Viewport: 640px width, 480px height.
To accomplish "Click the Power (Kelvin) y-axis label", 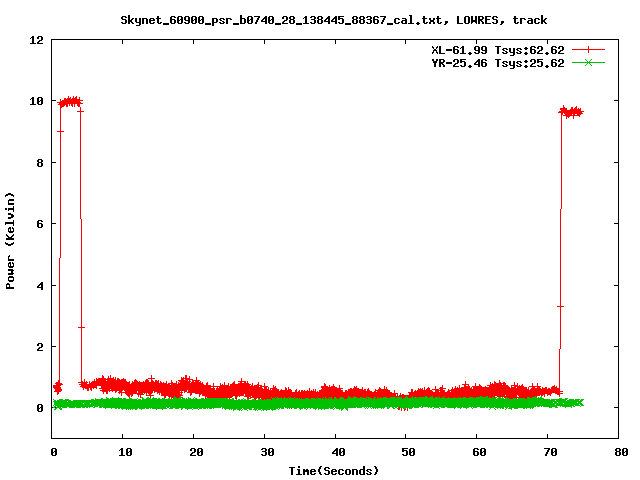I will (x=10, y=241).
